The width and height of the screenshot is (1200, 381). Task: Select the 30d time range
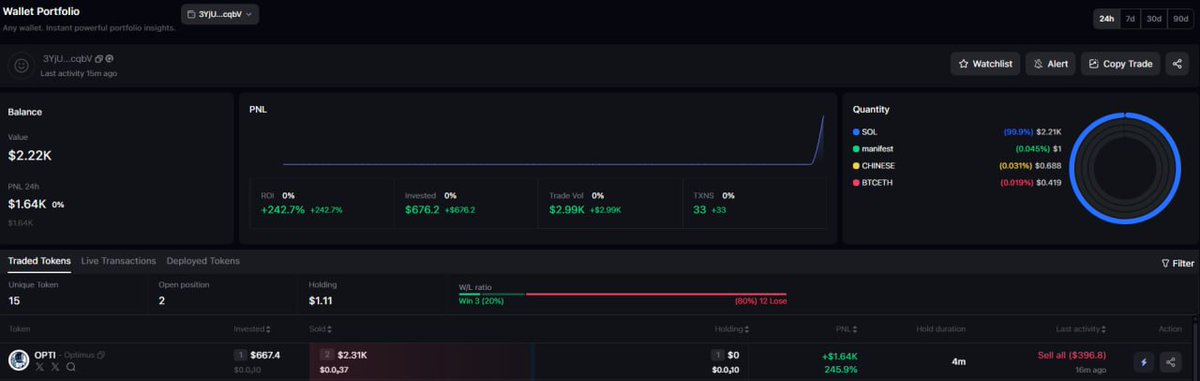[1153, 19]
